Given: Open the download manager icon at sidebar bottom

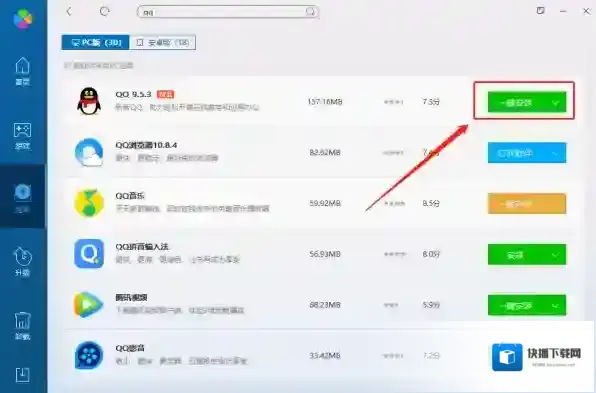Looking at the screenshot, I should [22, 375].
